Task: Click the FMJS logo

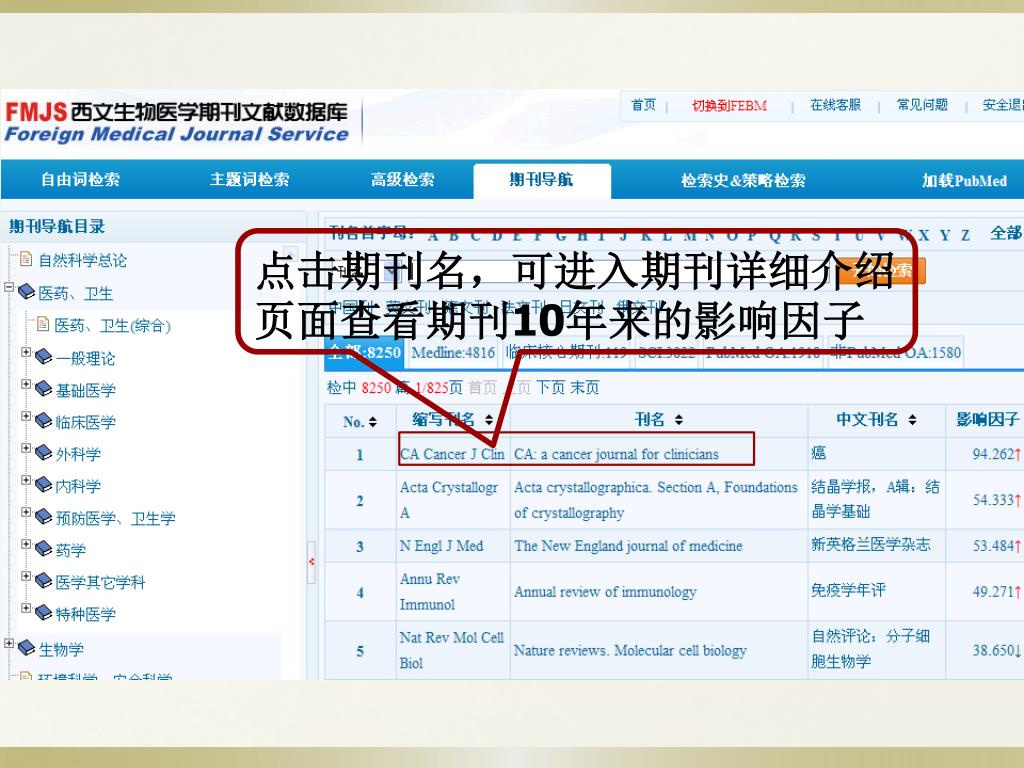Action: pos(177,122)
